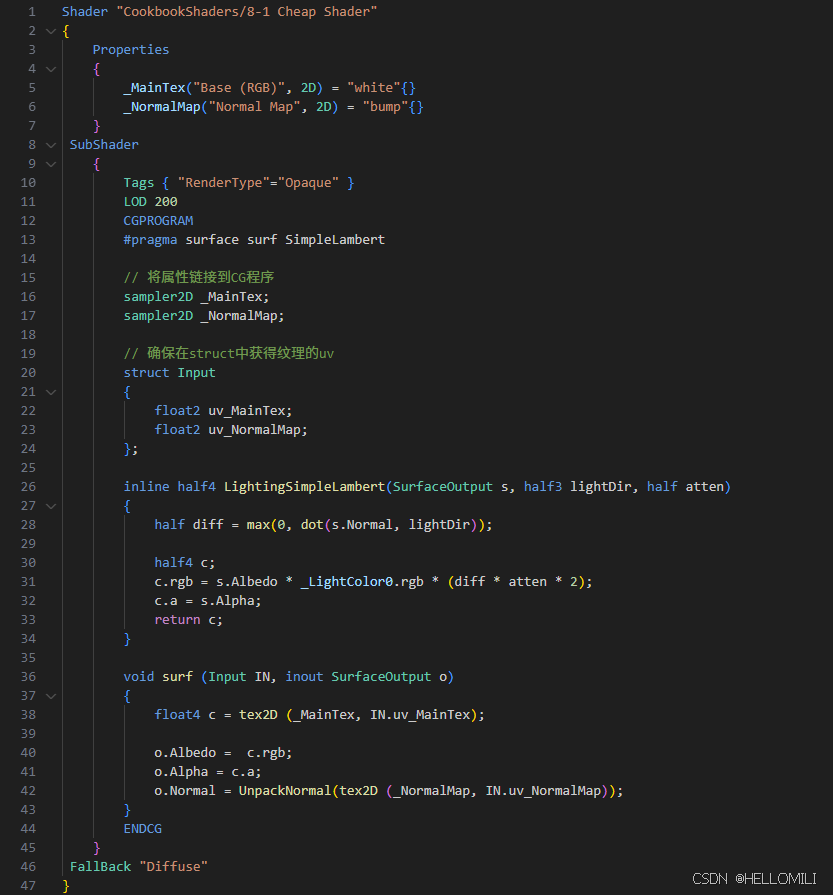Click c.a = s.Alpha line
833x895 pixels.
(x=208, y=601)
